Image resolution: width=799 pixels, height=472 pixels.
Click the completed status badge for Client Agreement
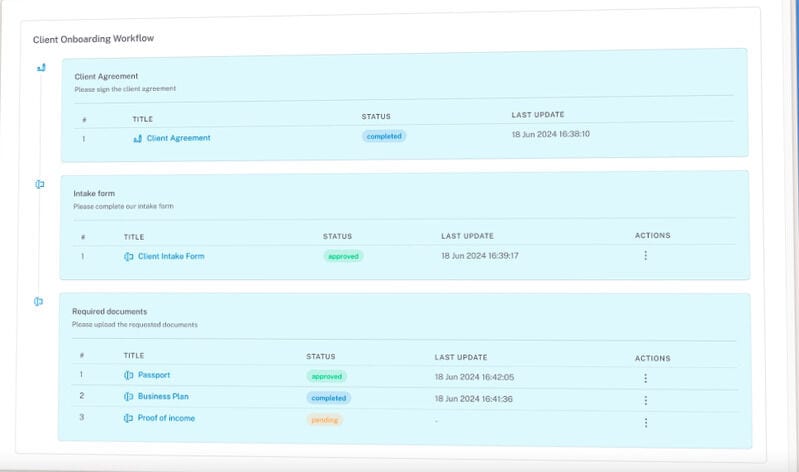(x=384, y=135)
